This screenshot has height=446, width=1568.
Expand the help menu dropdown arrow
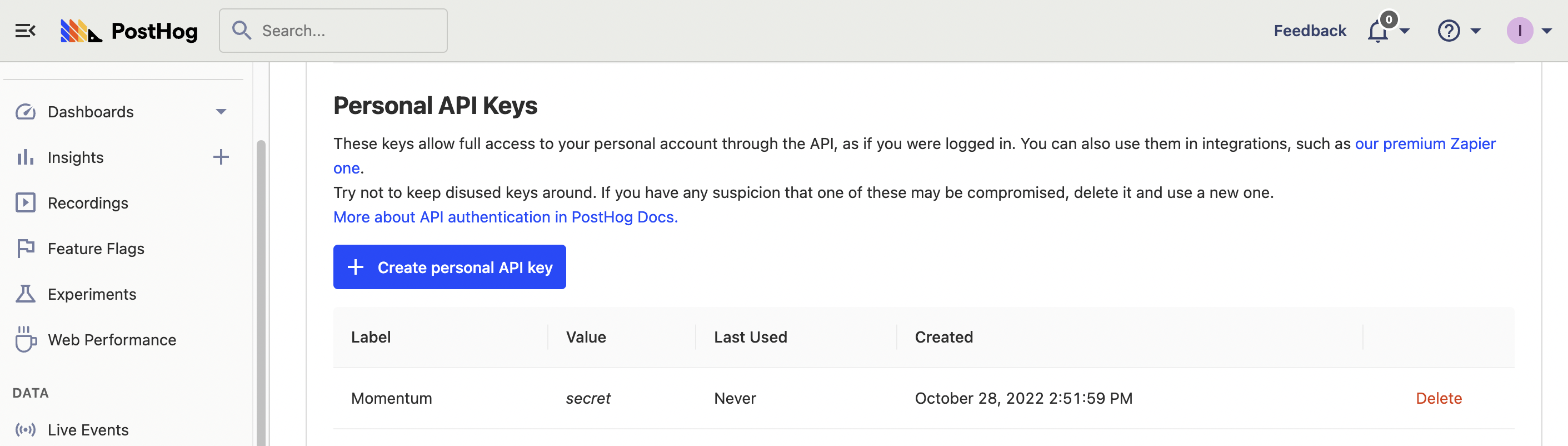1476,31
